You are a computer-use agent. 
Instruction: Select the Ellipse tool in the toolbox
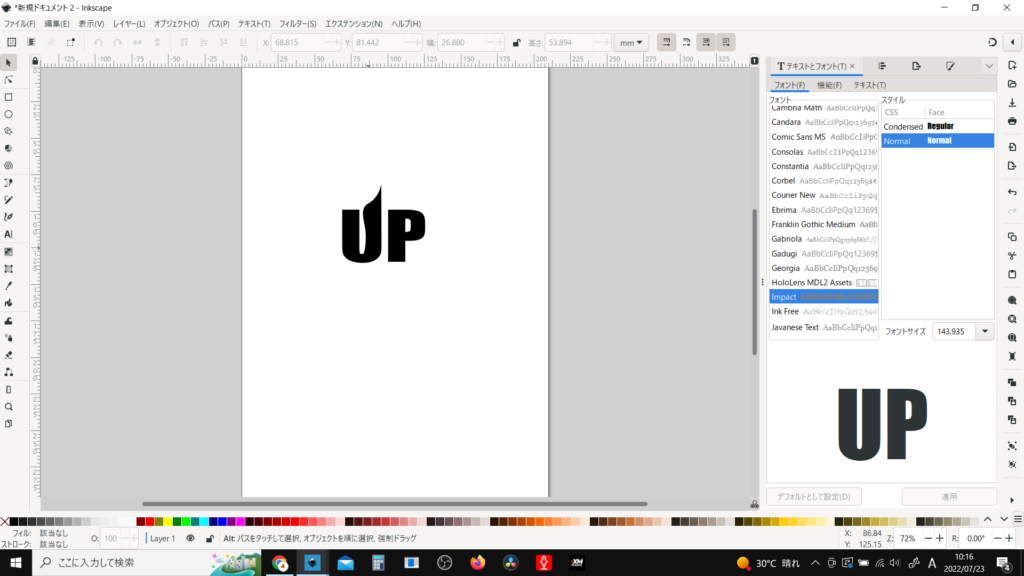[x=9, y=114]
